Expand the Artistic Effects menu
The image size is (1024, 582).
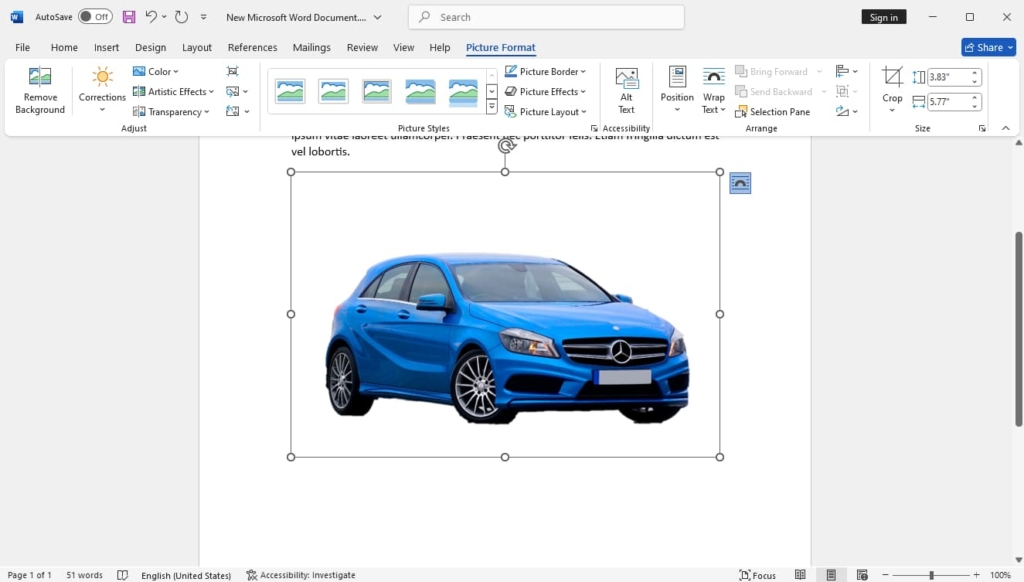pos(173,91)
